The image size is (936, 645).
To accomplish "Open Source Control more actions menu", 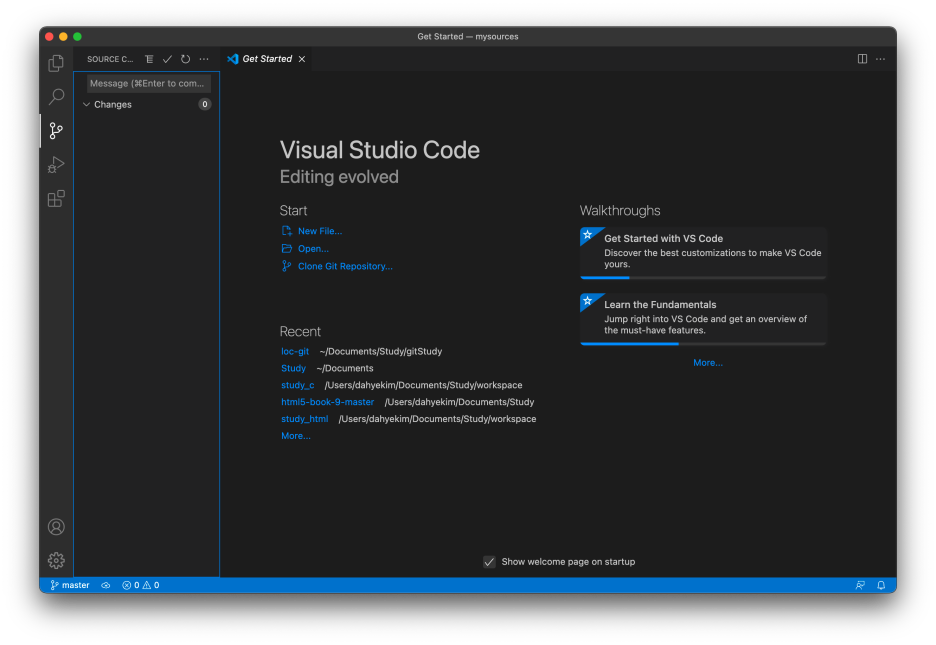I will (204, 59).
